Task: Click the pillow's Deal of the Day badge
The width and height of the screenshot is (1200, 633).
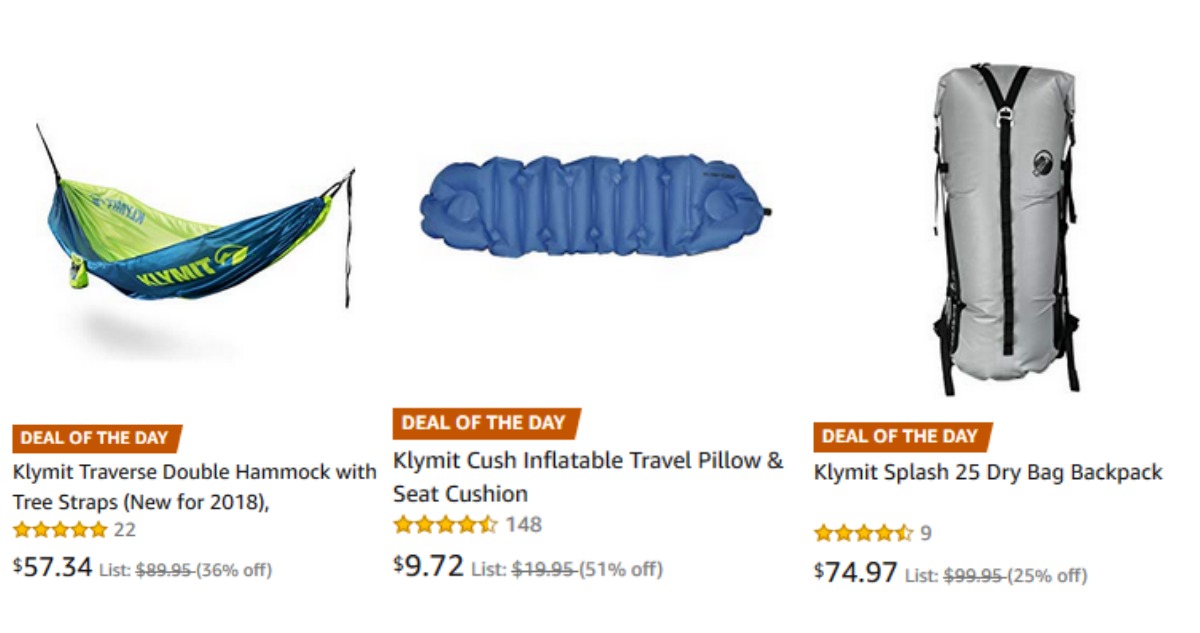Action: click(x=484, y=423)
